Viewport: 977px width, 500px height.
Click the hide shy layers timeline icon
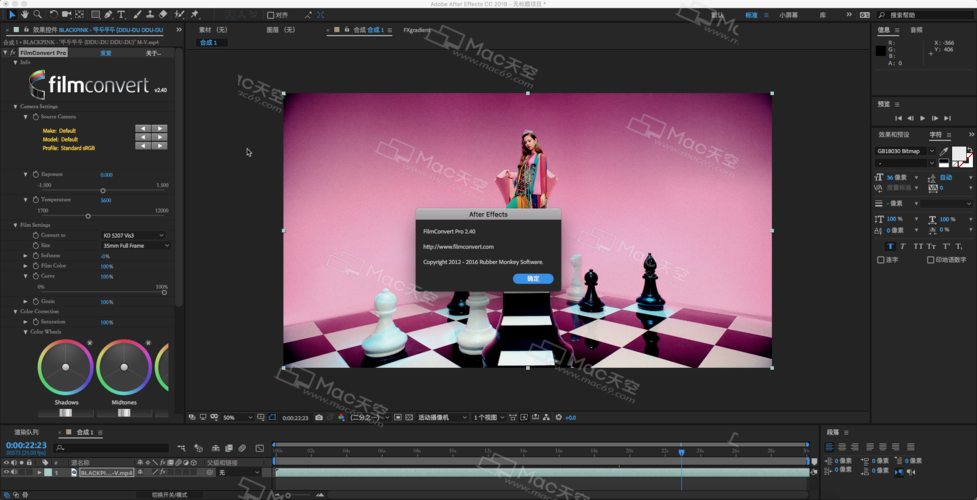point(216,448)
